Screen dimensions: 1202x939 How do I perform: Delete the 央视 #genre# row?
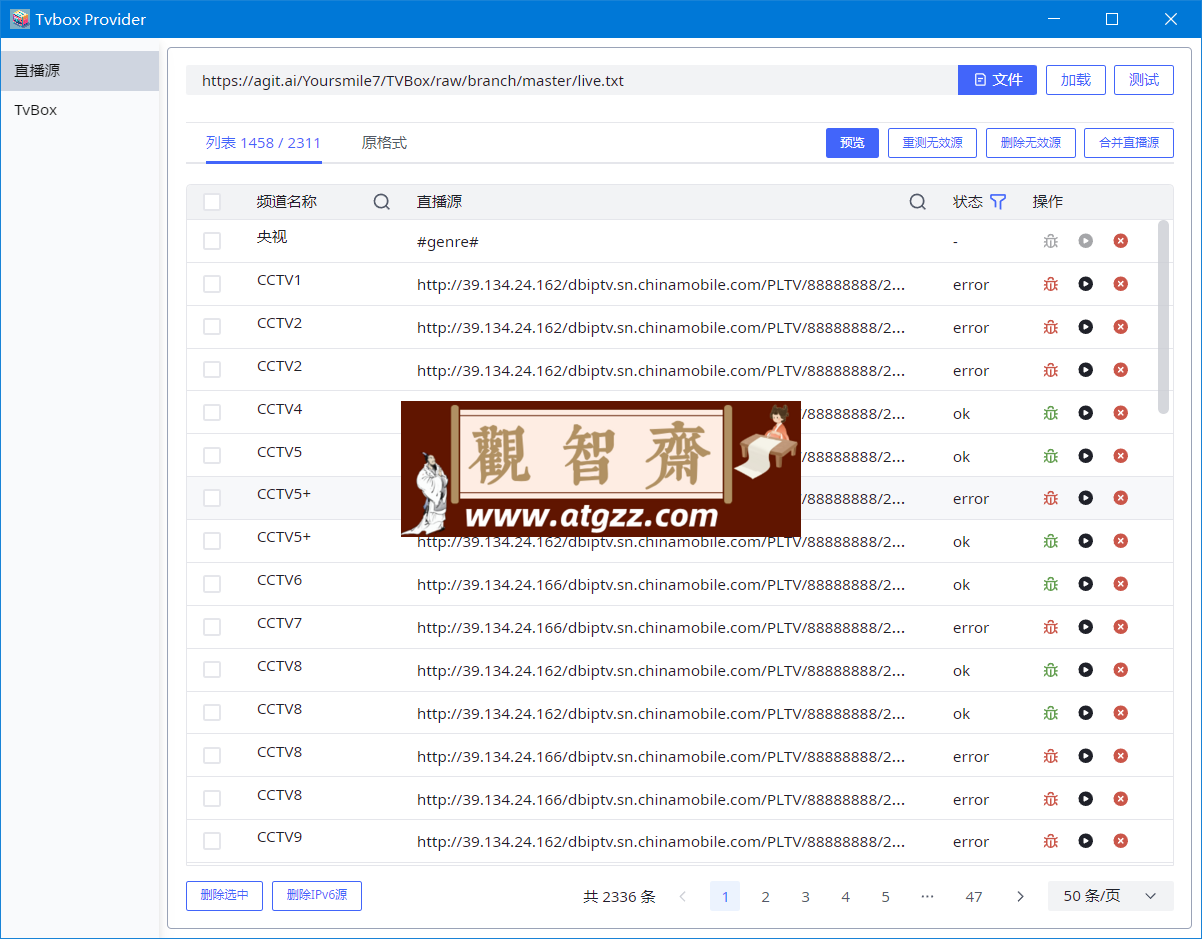(1120, 241)
